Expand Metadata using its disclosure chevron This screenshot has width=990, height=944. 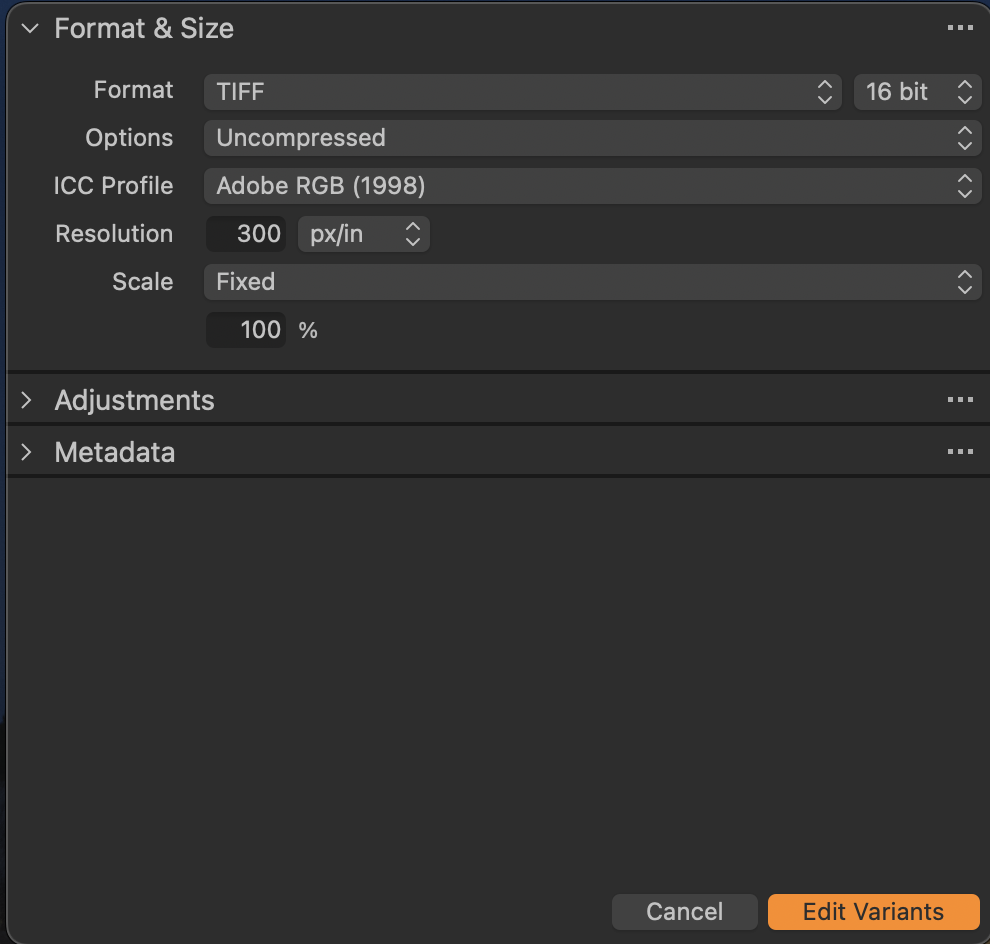tap(27, 452)
